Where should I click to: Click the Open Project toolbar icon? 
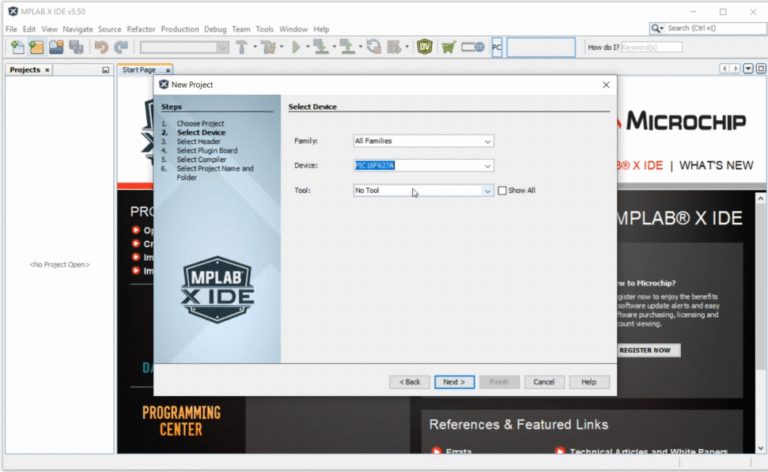click(56, 47)
